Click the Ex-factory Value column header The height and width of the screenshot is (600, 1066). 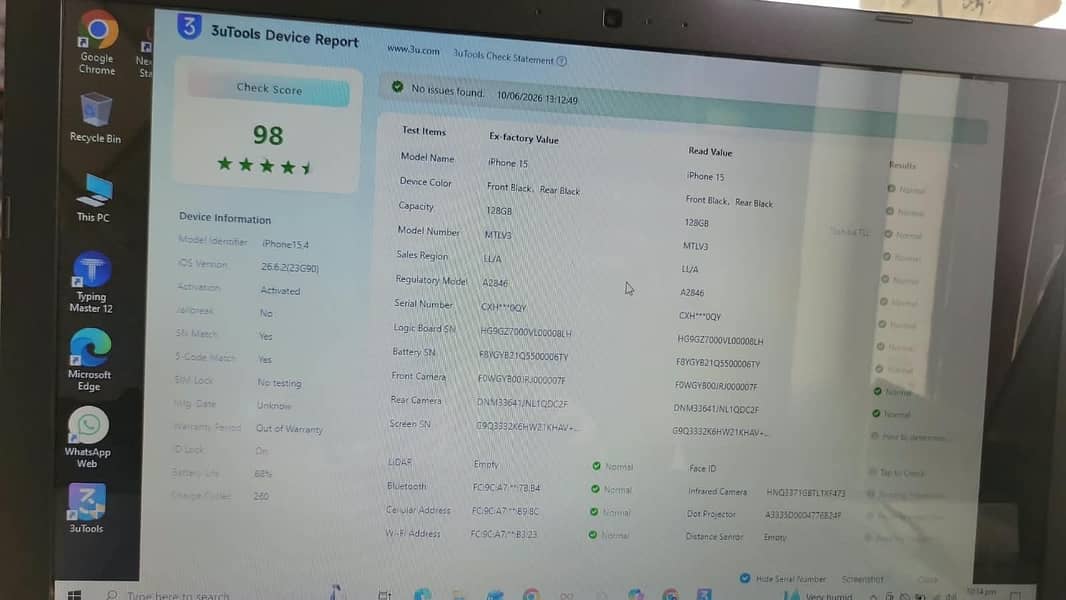[x=523, y=138]
